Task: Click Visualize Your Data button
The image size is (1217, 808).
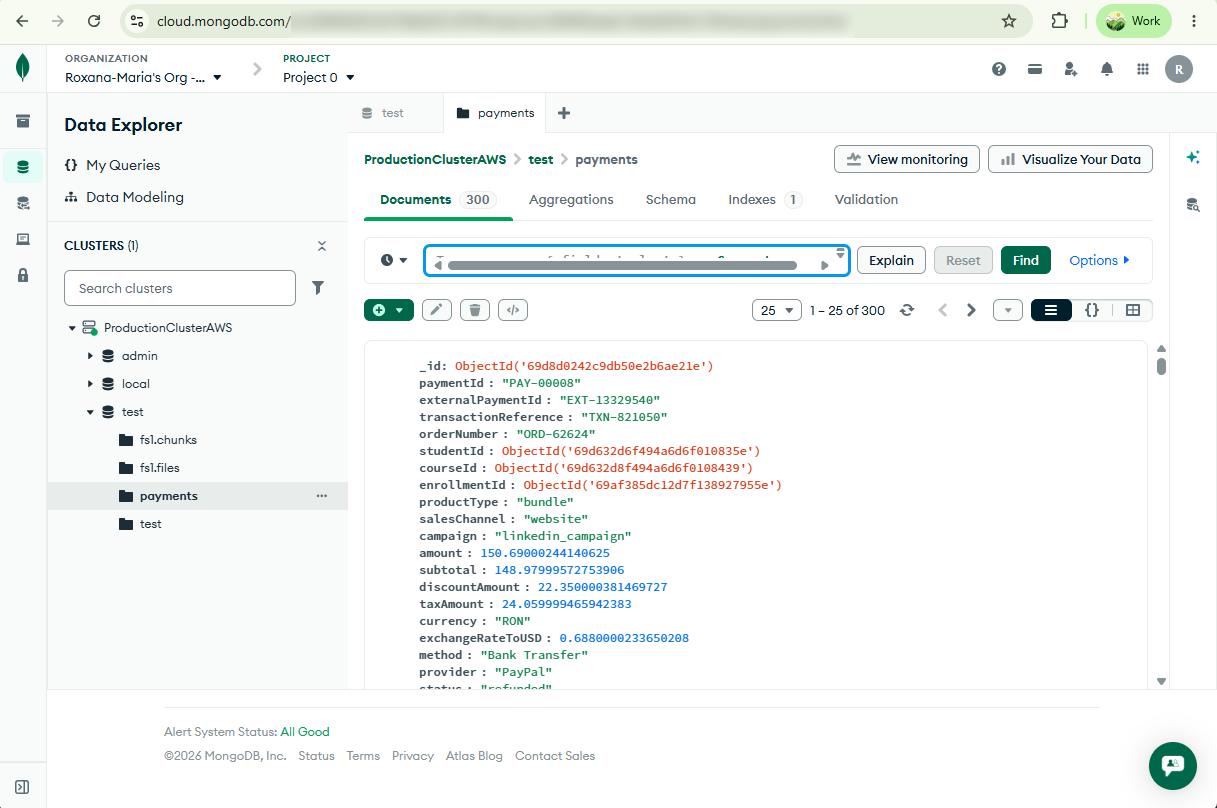Action: (x=1070, y=159)
